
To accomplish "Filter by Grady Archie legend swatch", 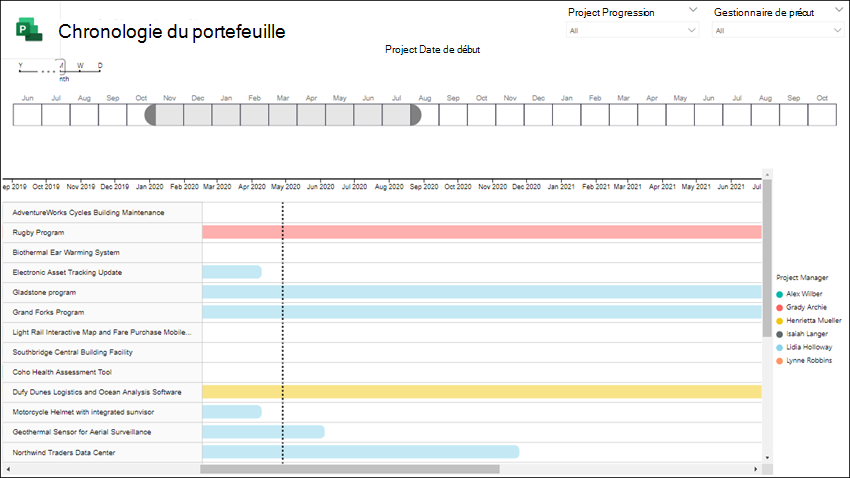I will click(x=780, y=308).
